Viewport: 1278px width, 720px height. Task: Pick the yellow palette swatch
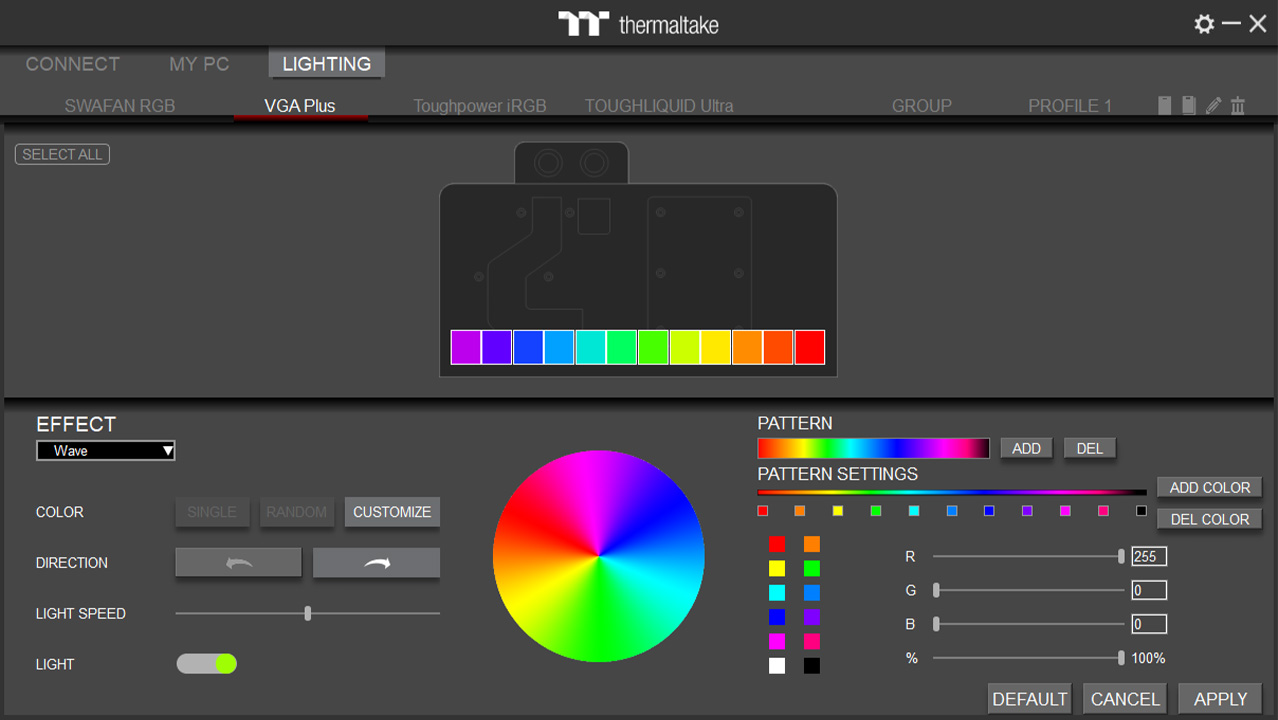point(777,568)
